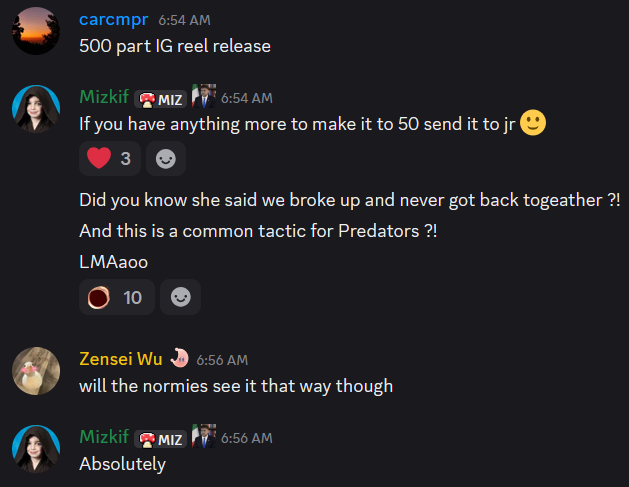
Task: Click the Zensei Wu username
Action: tap(121, 359)
